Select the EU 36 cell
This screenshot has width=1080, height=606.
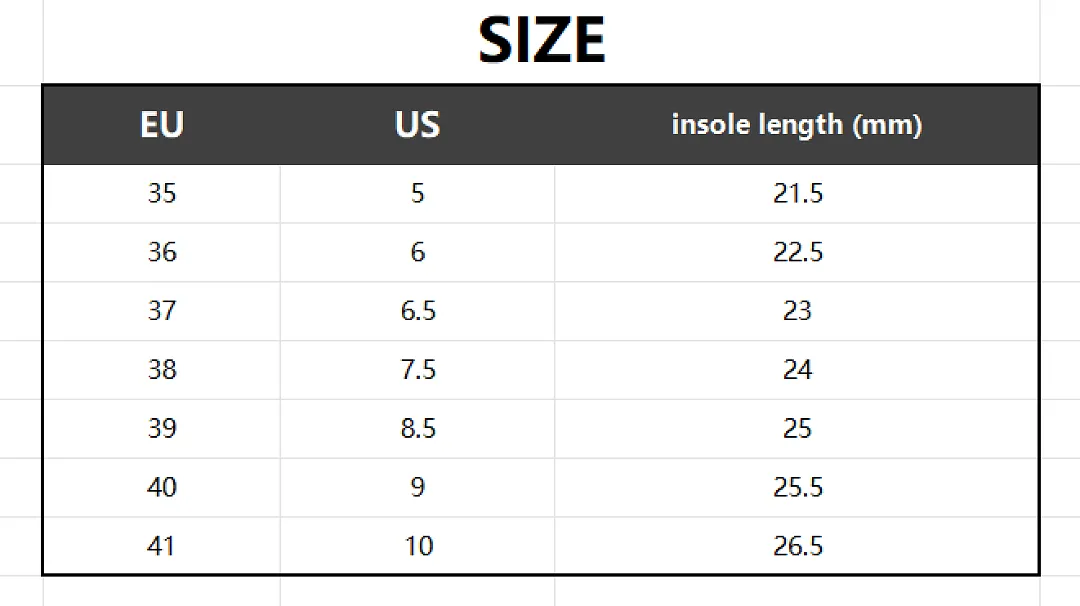coord(162,252)
